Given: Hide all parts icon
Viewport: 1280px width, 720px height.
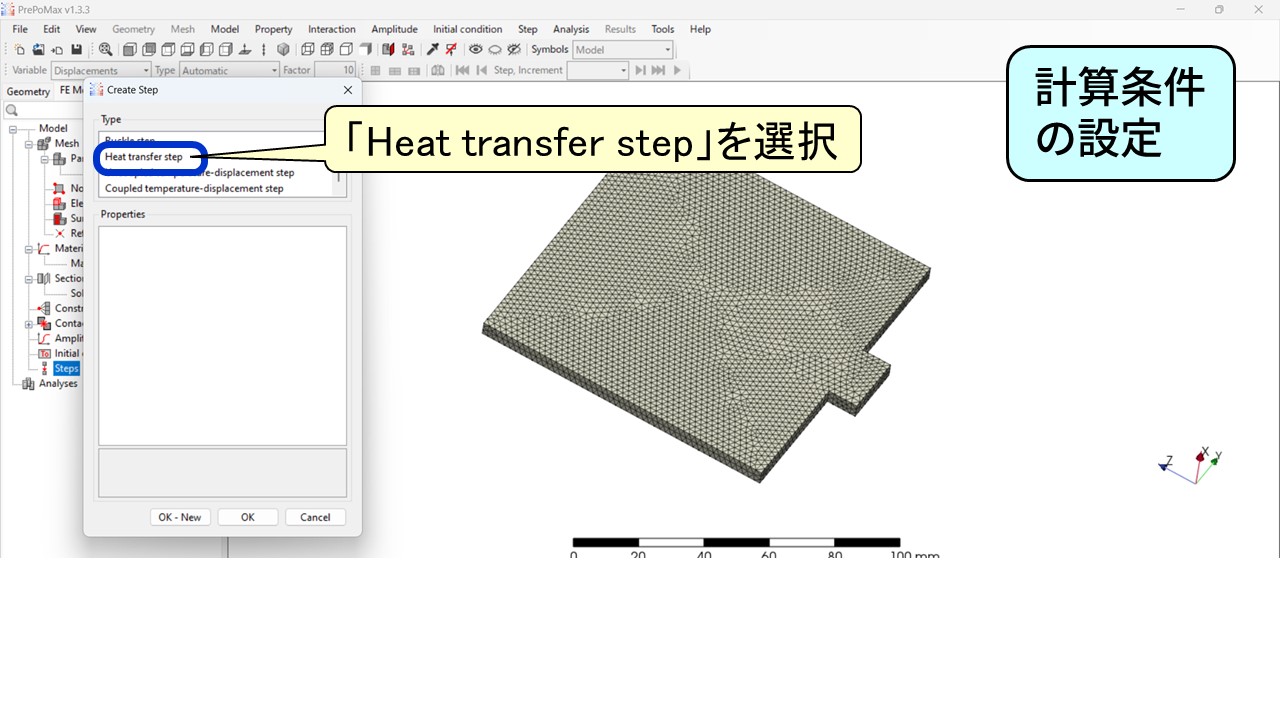Looking at the screenshot, I should (495, 49).
